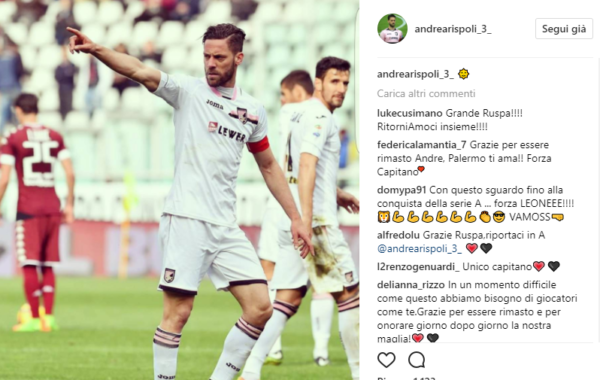Open andrearispoli_3_ username in the caption
This screenshot has width=600, height=380.
[x=415, y=74]
